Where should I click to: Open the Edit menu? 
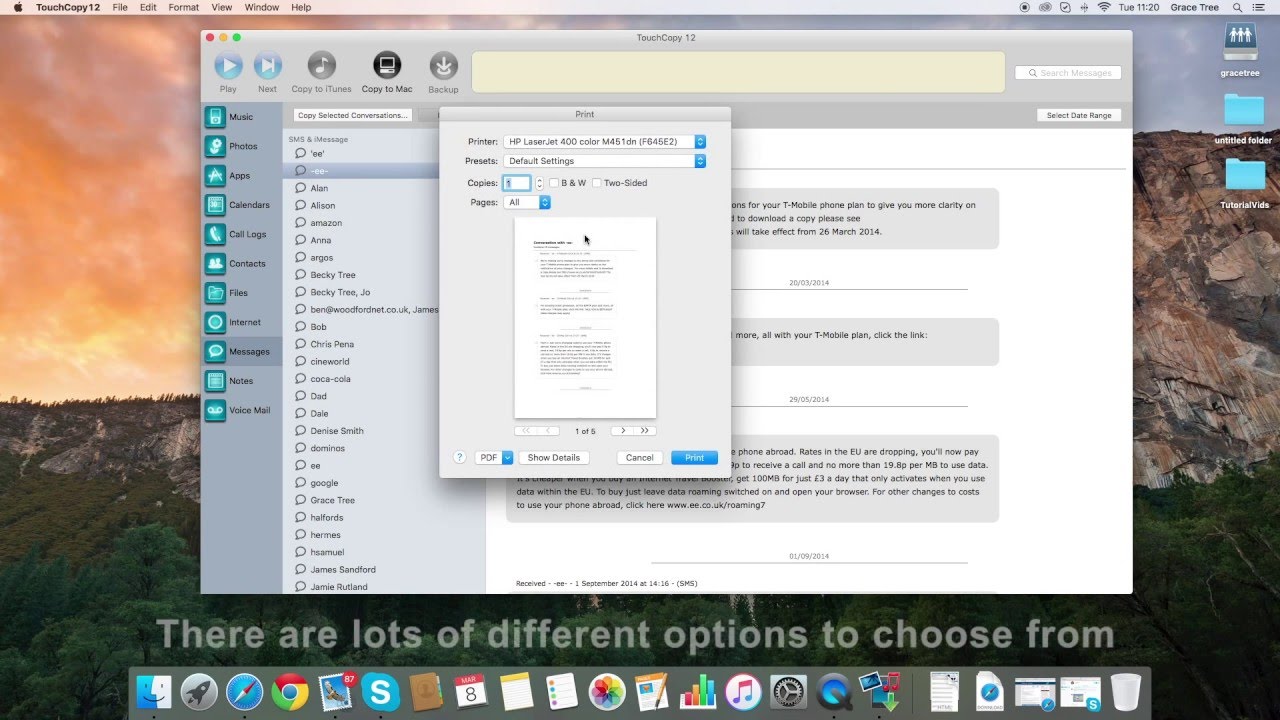[148, 7]
